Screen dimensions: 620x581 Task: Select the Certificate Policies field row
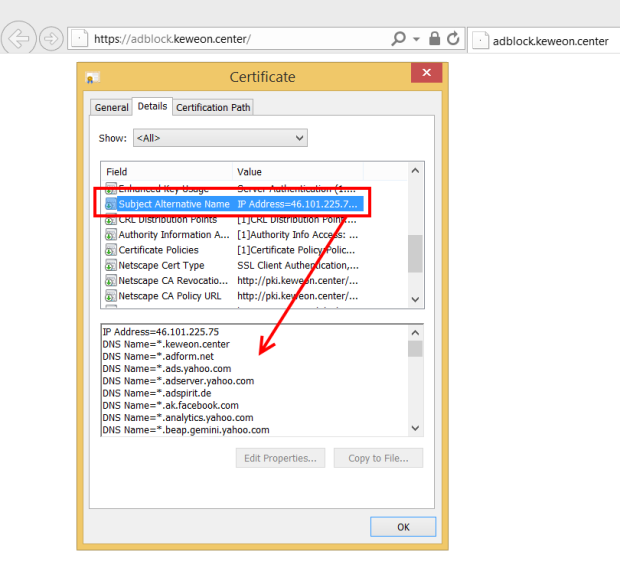tap(158, 250)
